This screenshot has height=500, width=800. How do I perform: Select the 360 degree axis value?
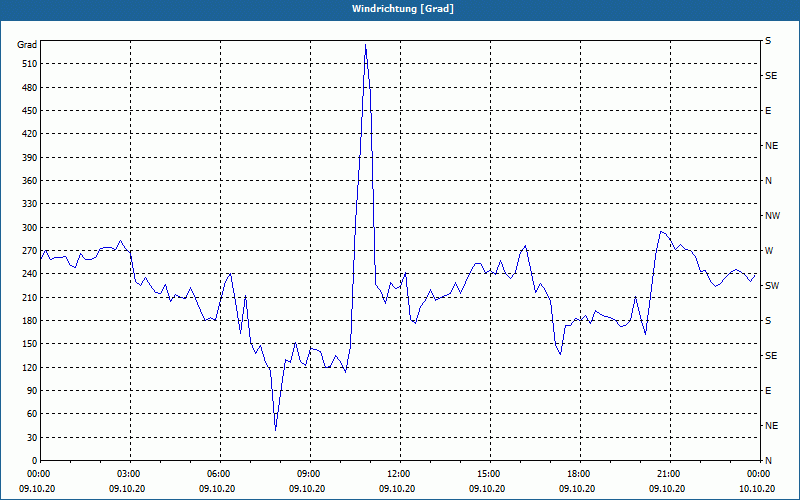point(30,181)
